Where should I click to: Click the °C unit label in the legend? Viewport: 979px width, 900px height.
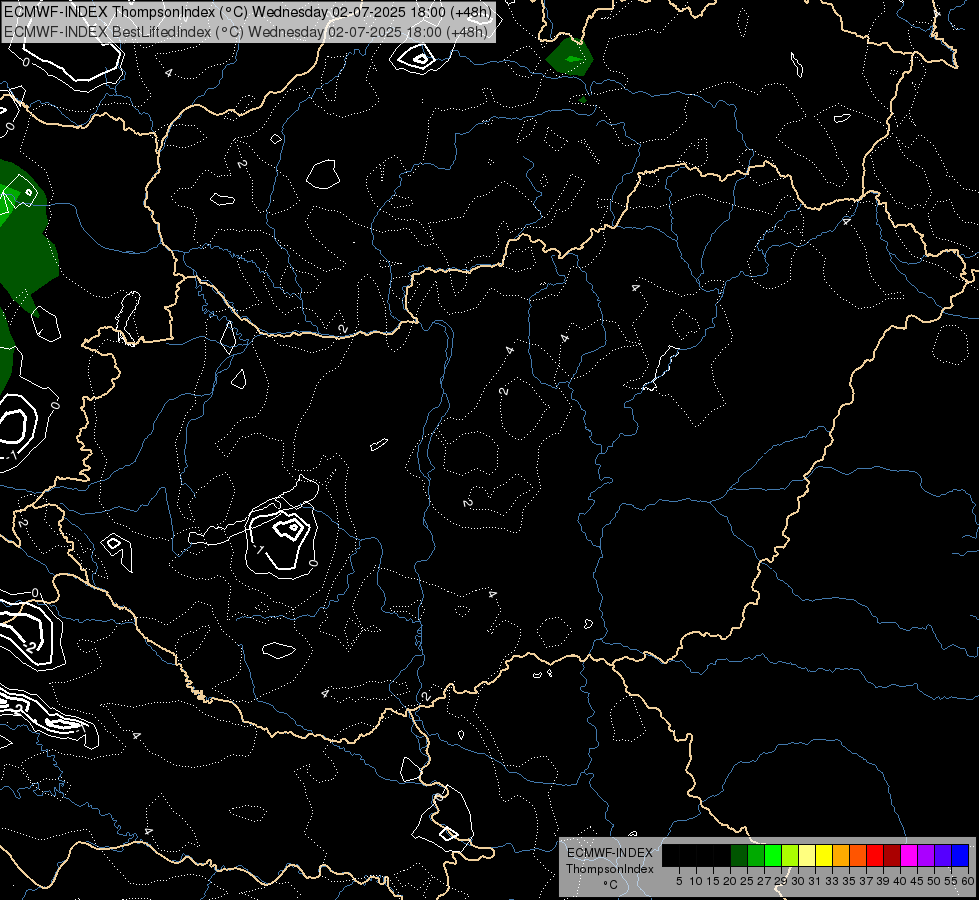(x=611, y=884)
